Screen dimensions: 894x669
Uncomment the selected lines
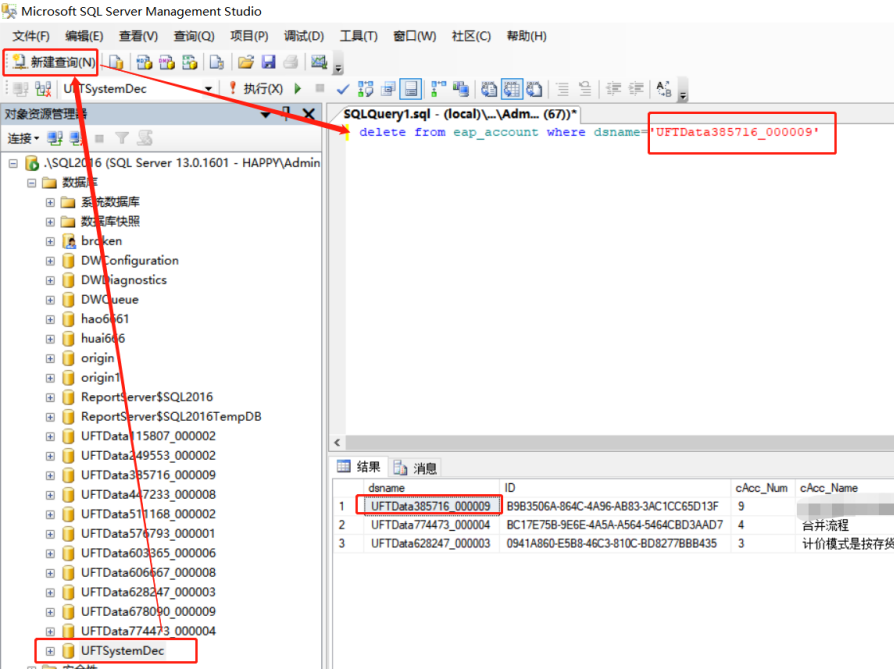point(585,89)
